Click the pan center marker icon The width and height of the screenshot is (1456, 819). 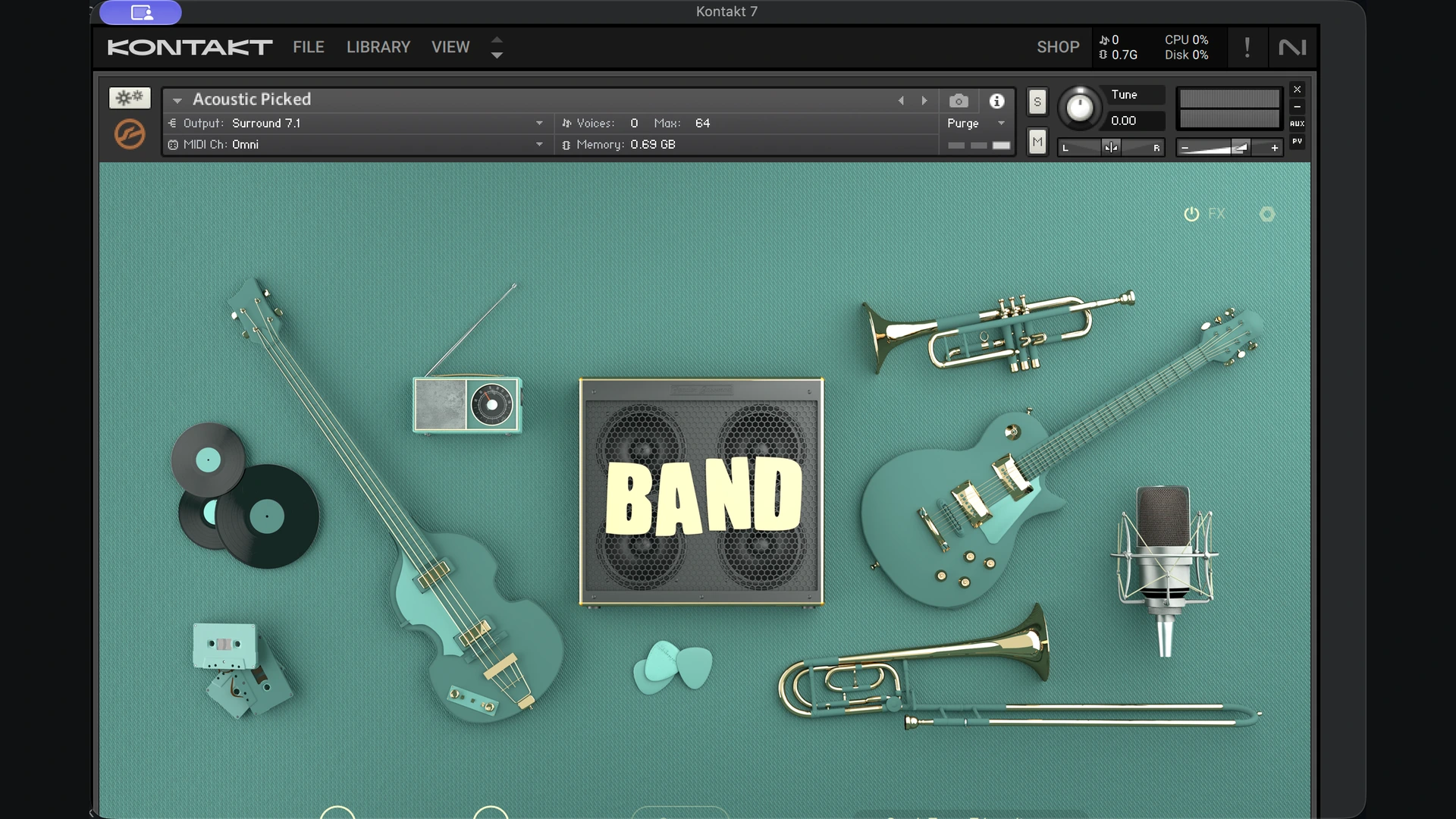tap(1111, 147)
